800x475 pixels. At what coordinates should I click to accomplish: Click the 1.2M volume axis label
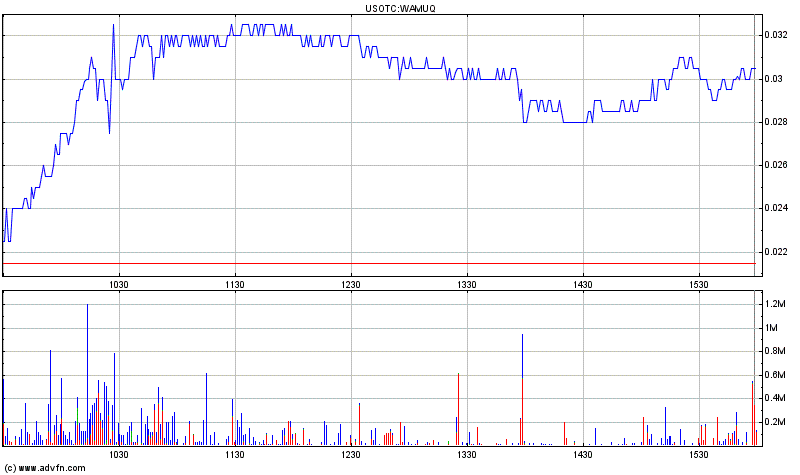tap(774, 304)
